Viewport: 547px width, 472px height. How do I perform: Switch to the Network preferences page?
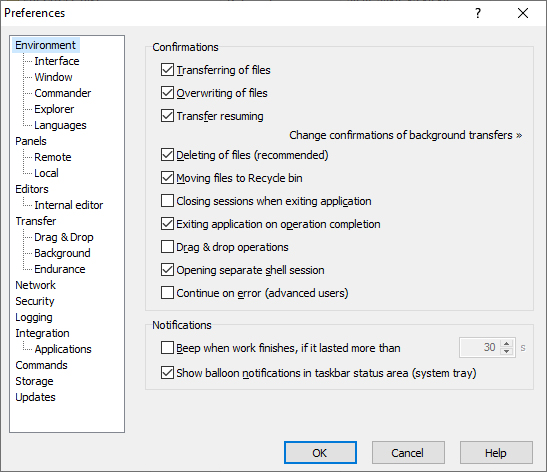[x=35, y=285]
